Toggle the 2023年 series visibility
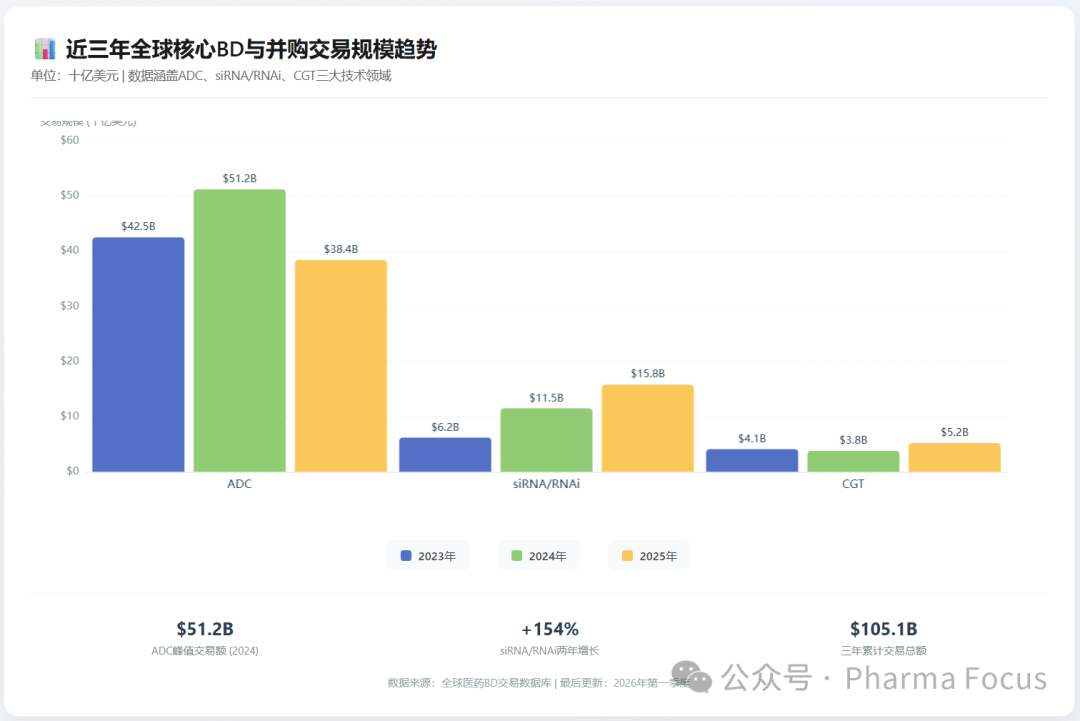This screenshot has height=721, width=1080. coord(429,555)
